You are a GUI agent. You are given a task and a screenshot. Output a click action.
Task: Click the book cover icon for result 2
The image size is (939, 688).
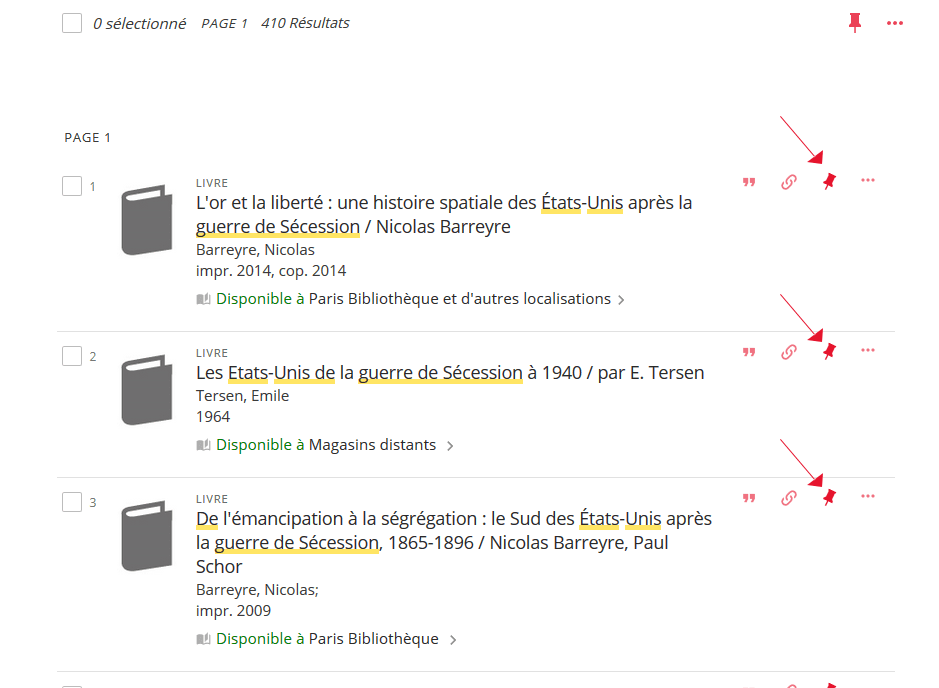click(147, 390)
